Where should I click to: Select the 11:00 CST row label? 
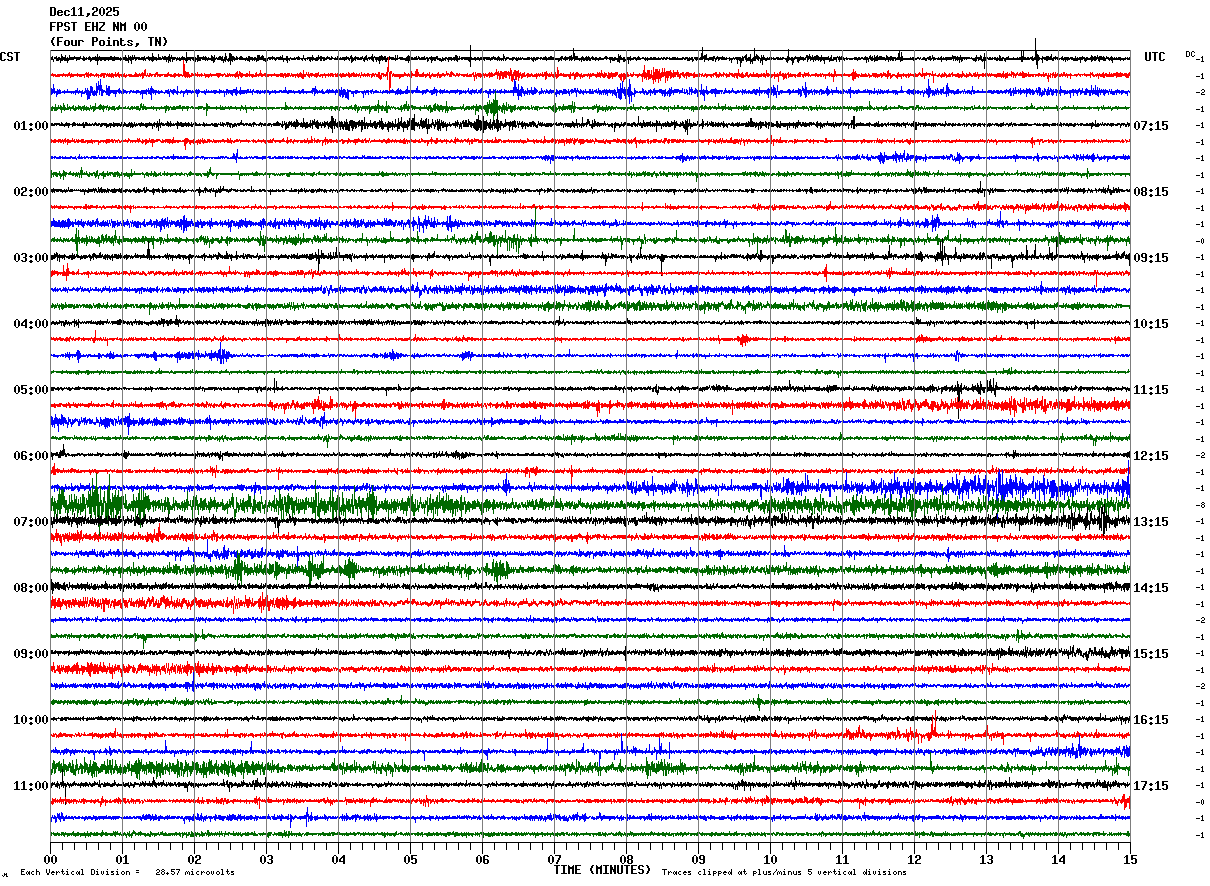31,786
